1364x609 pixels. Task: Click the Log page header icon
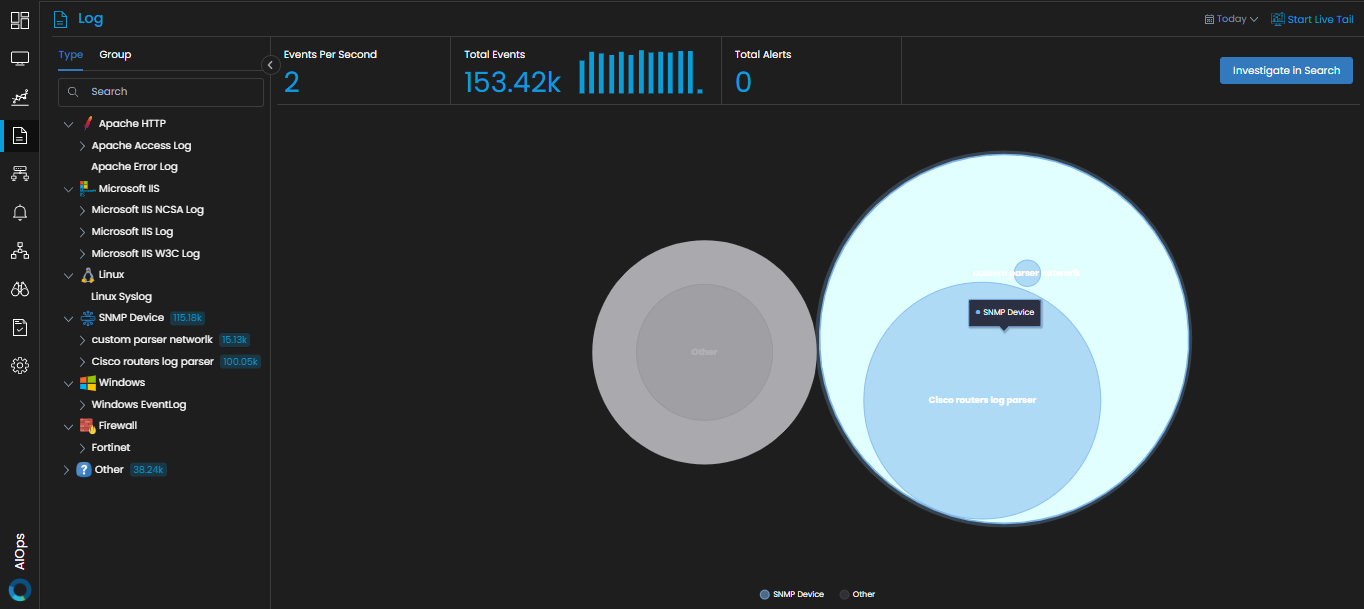pyautogui.click(x=60, y=19)
